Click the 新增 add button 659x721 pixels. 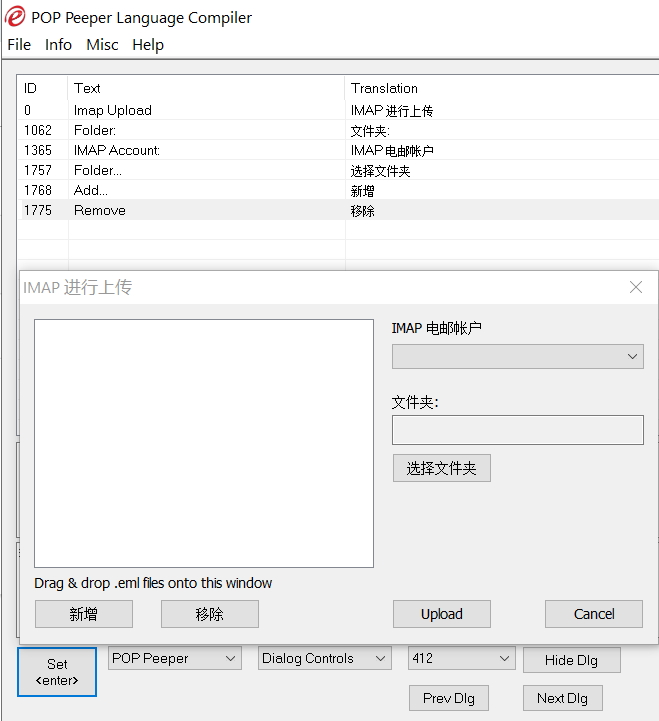coord(84,614)
